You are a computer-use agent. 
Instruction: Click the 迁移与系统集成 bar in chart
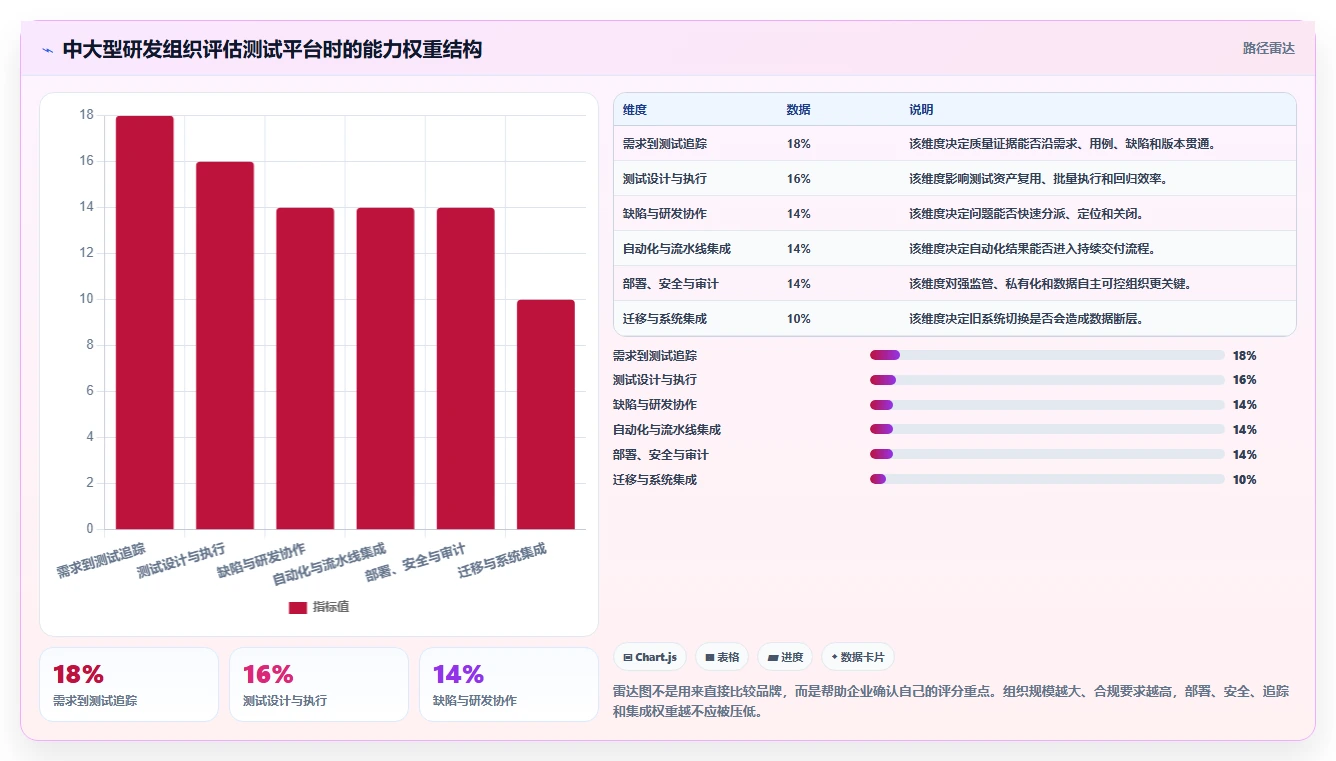[x=546, y=414]
